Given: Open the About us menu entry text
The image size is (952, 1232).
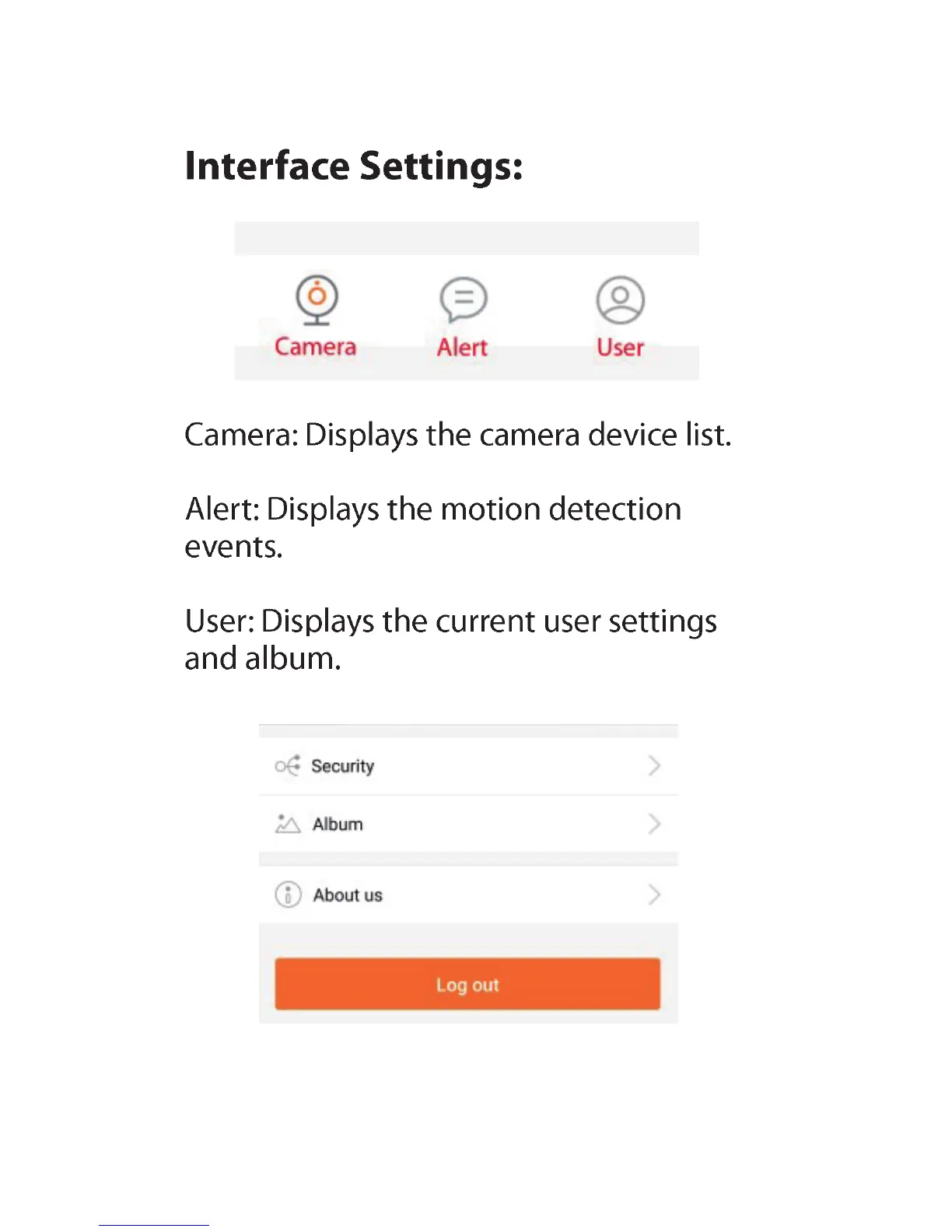Looking at the screenshot, I should [x=348, y=895].
